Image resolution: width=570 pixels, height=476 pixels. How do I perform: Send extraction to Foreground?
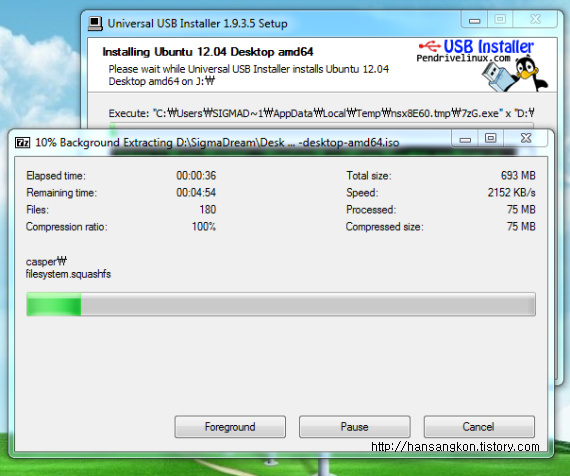click(230, 427)
